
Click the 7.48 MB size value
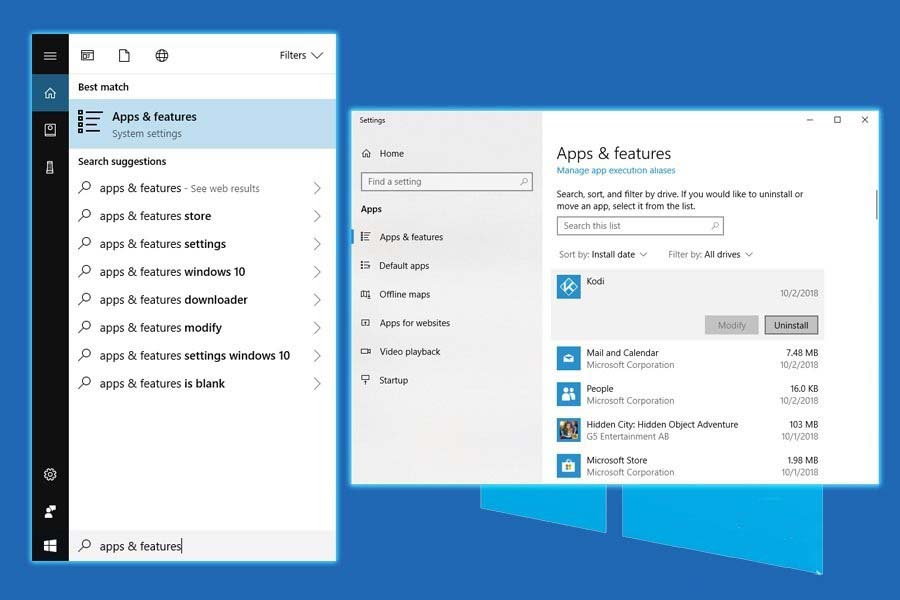(802, 353)
